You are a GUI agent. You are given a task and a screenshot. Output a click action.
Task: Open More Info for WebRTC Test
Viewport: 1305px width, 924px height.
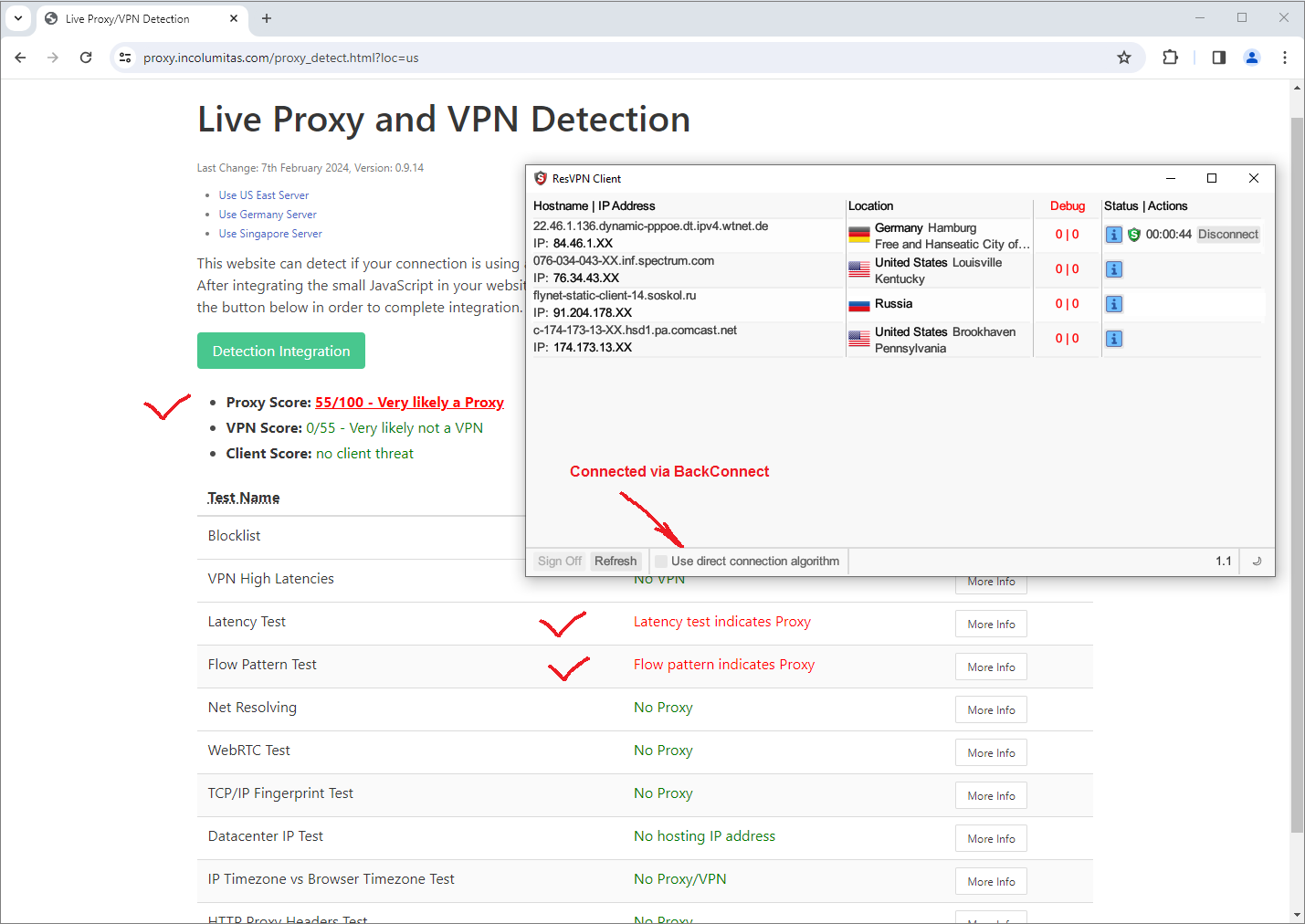click(991, 753)
